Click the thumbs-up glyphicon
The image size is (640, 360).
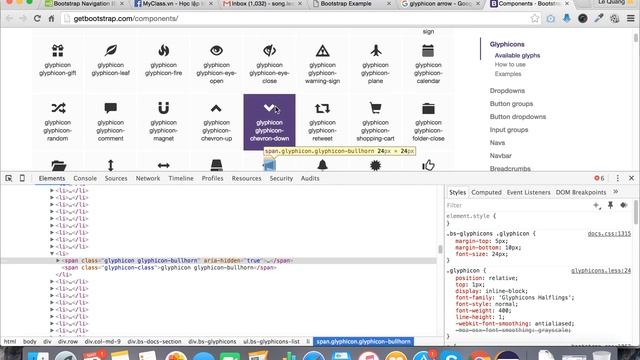[x=428, y=165]
